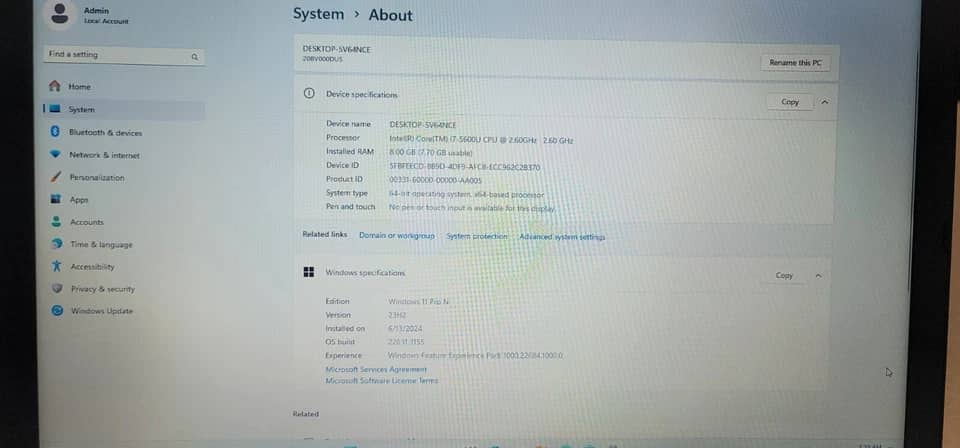Click the Device ID value

[465, 166]
